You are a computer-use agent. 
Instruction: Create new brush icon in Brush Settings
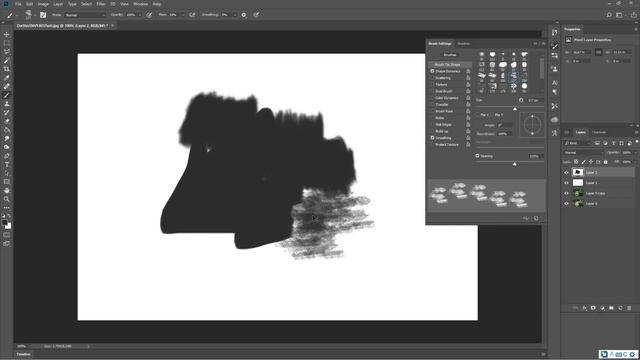coord(536,218)
